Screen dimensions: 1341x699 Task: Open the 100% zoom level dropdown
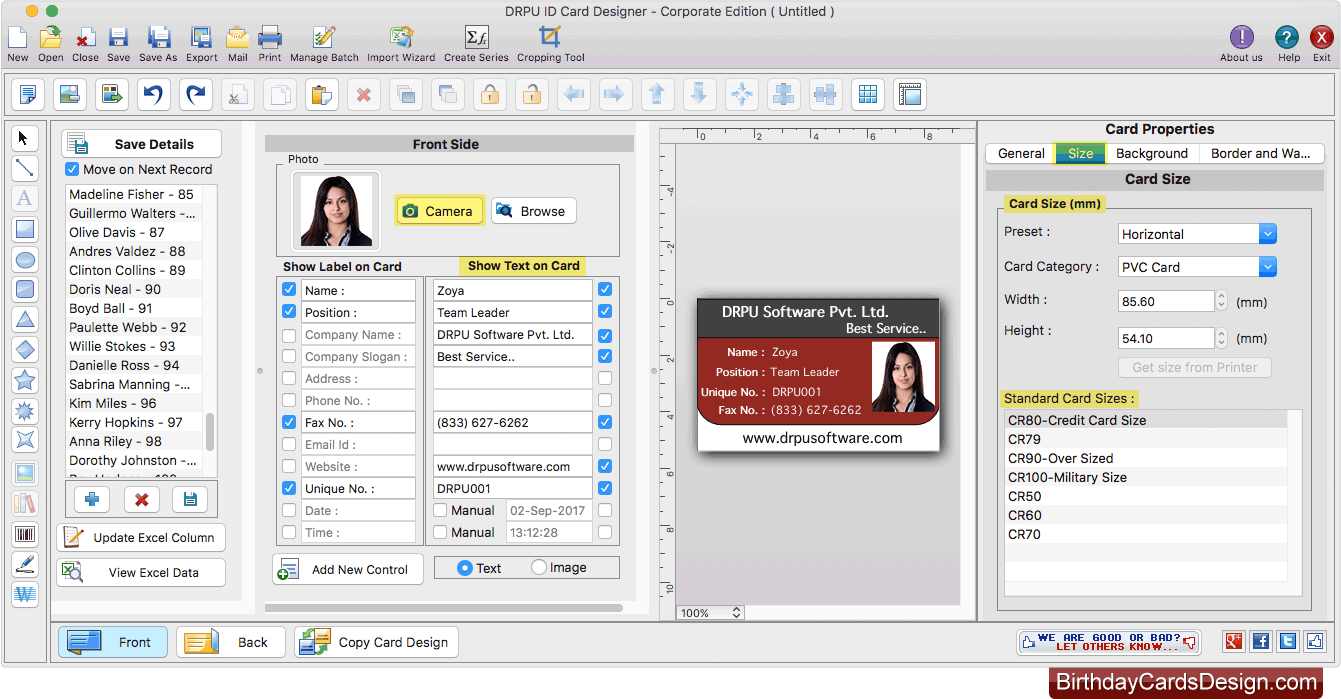click(710, 613)
